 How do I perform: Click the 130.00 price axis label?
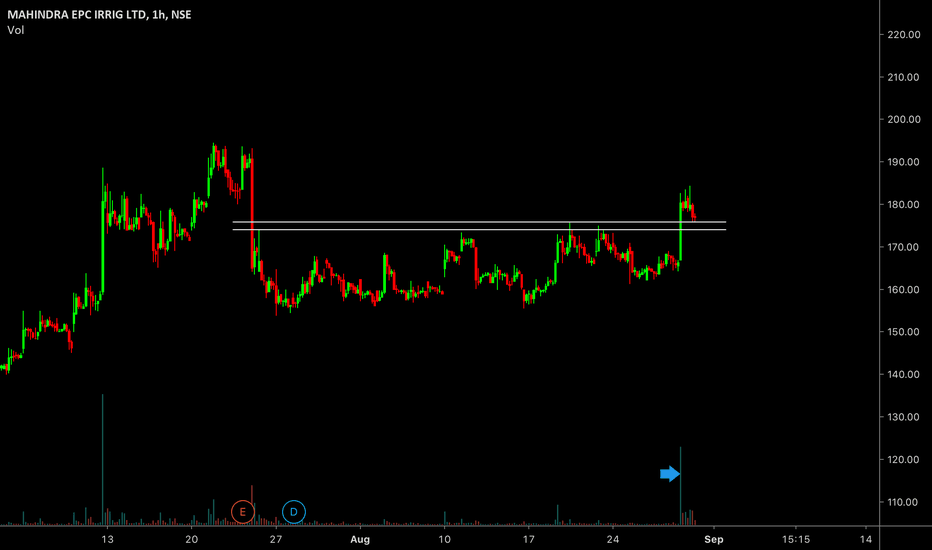903,417
